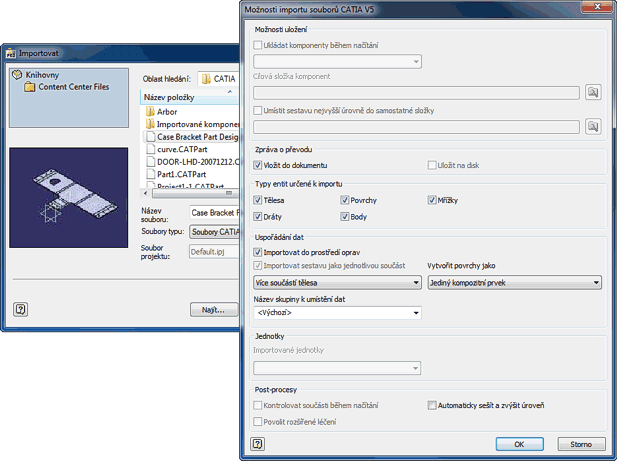This screenshot has height=461, width=617.
Task: Click the Název položky column header
Action: 190,98
